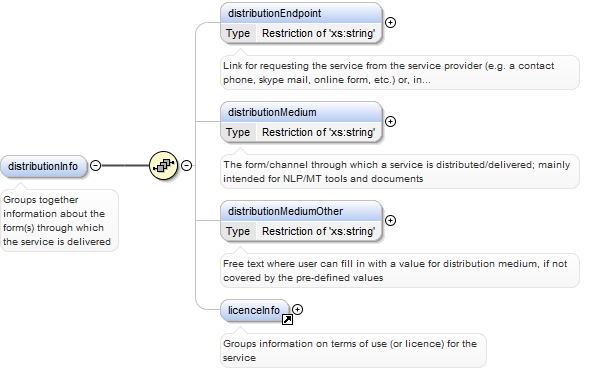Select the distributionEndpoint element header
The height and width of the screenshot is (371, 603).
coord(302,13)
